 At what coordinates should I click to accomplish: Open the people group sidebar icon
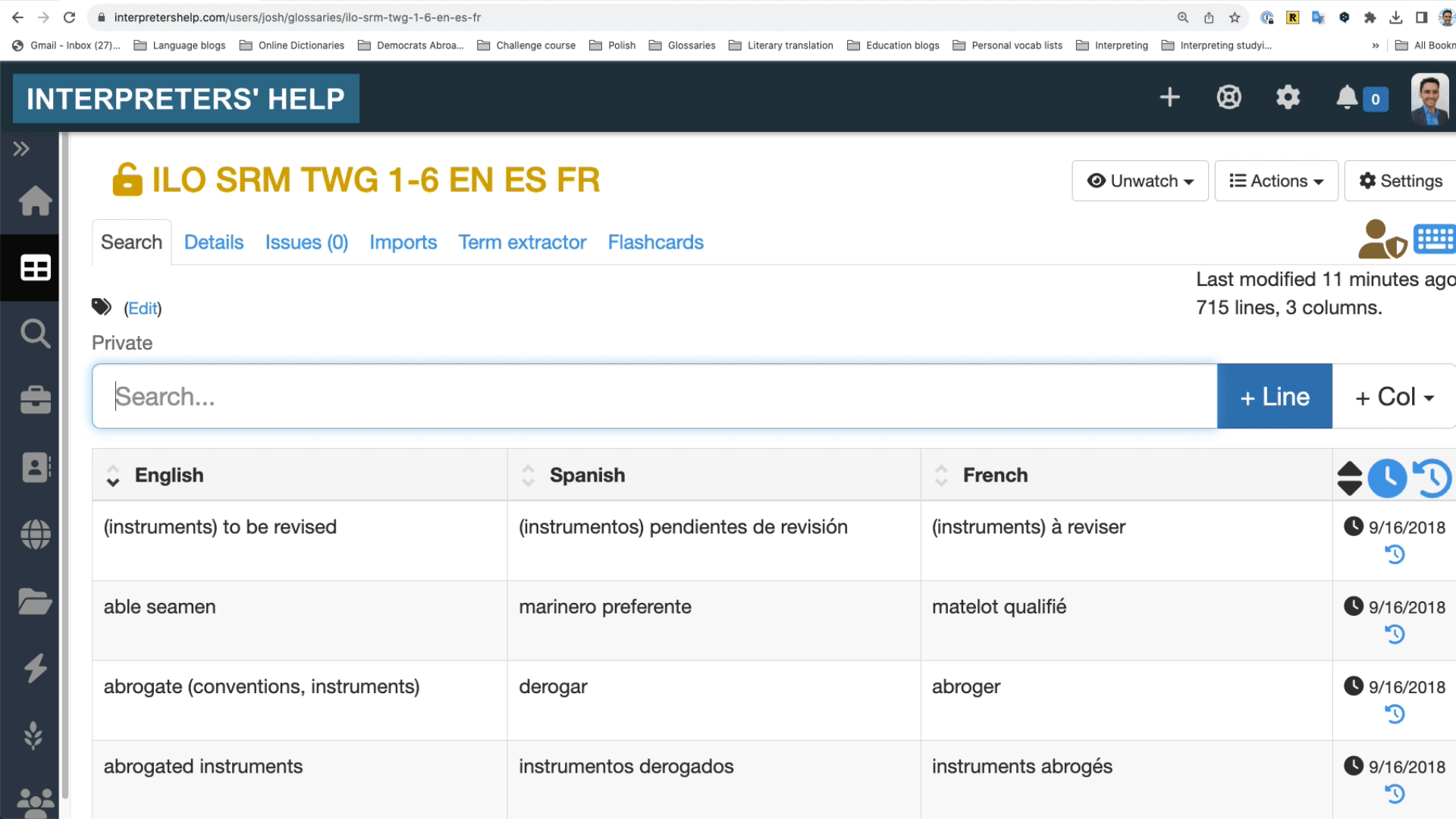35,802
